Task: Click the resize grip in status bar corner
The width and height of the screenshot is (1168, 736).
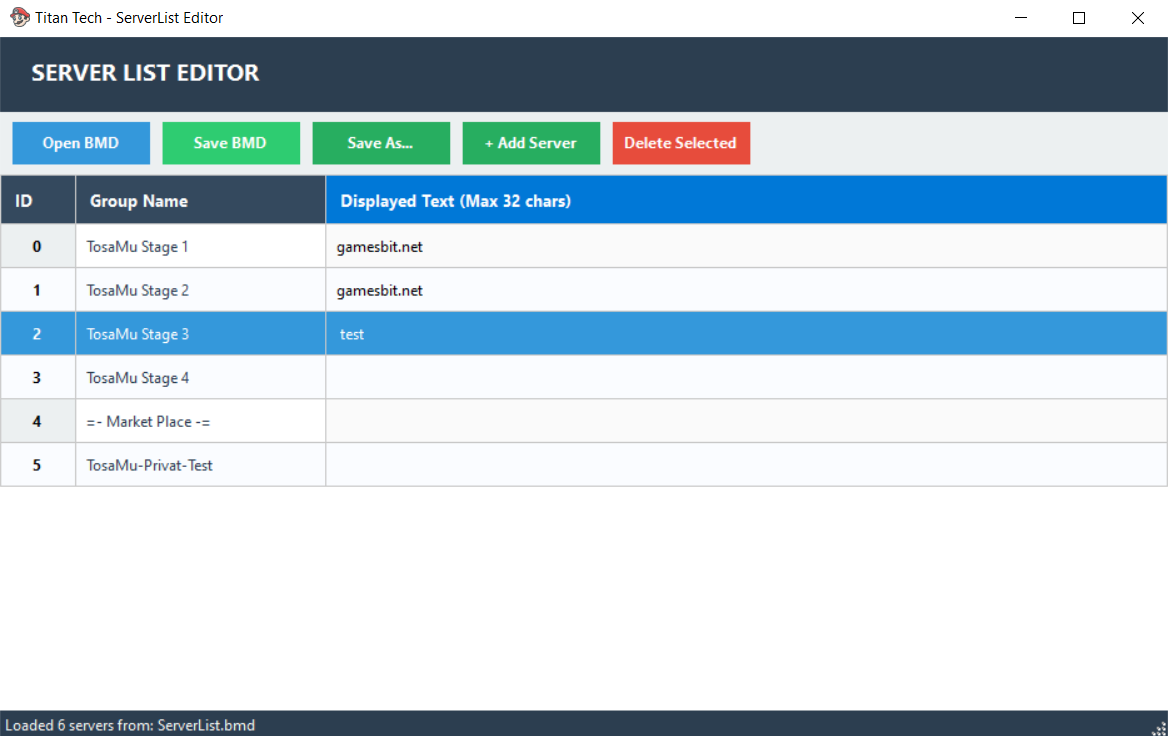Action: [1159, 727]
